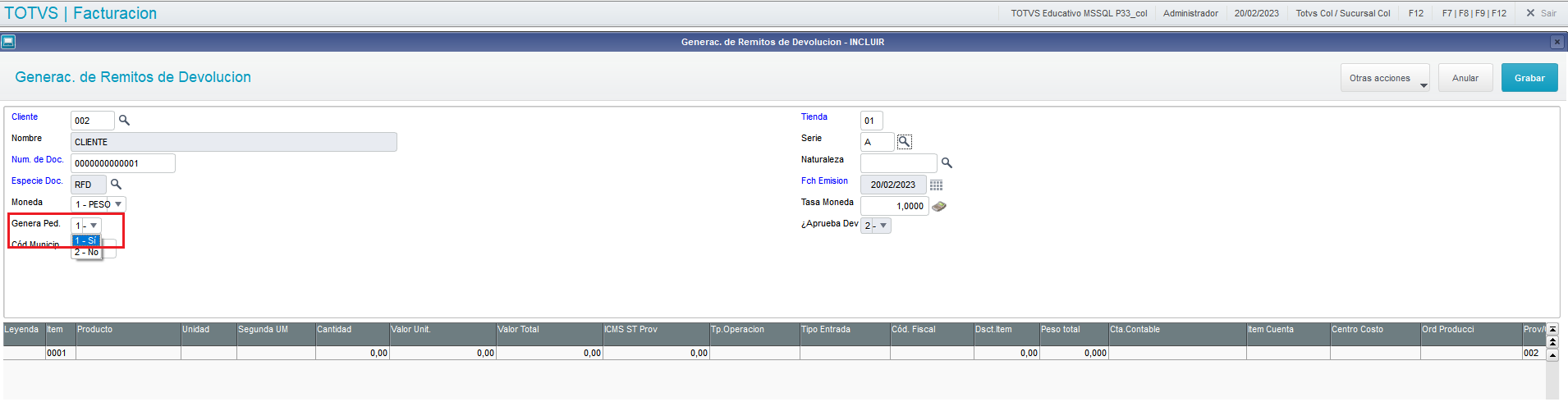Image resolution: width=1568 pixels, height=402 pixels.
Task: Open the Fch Emision calendar picker
Action: tap(936, 185)
